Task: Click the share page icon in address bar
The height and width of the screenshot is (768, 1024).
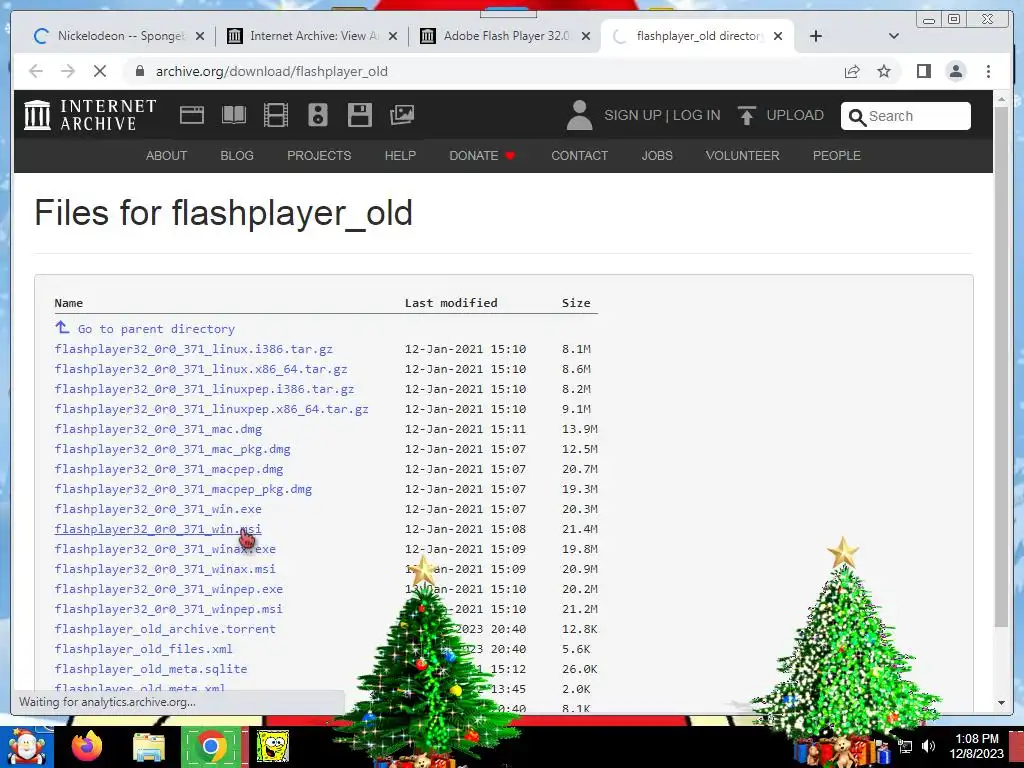Action: (852, 71)
